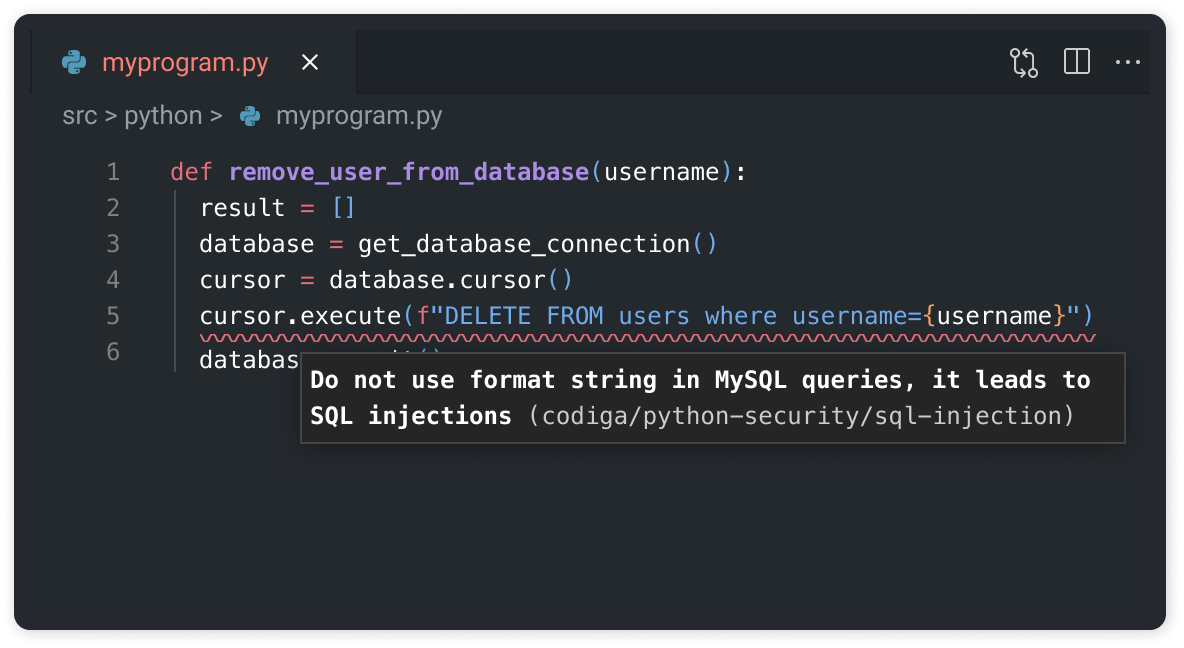The width and height of the screenshot is (1184, 648).
Task: Select the myprogram.py breadcrumb entry
Action: pos(358,115)
